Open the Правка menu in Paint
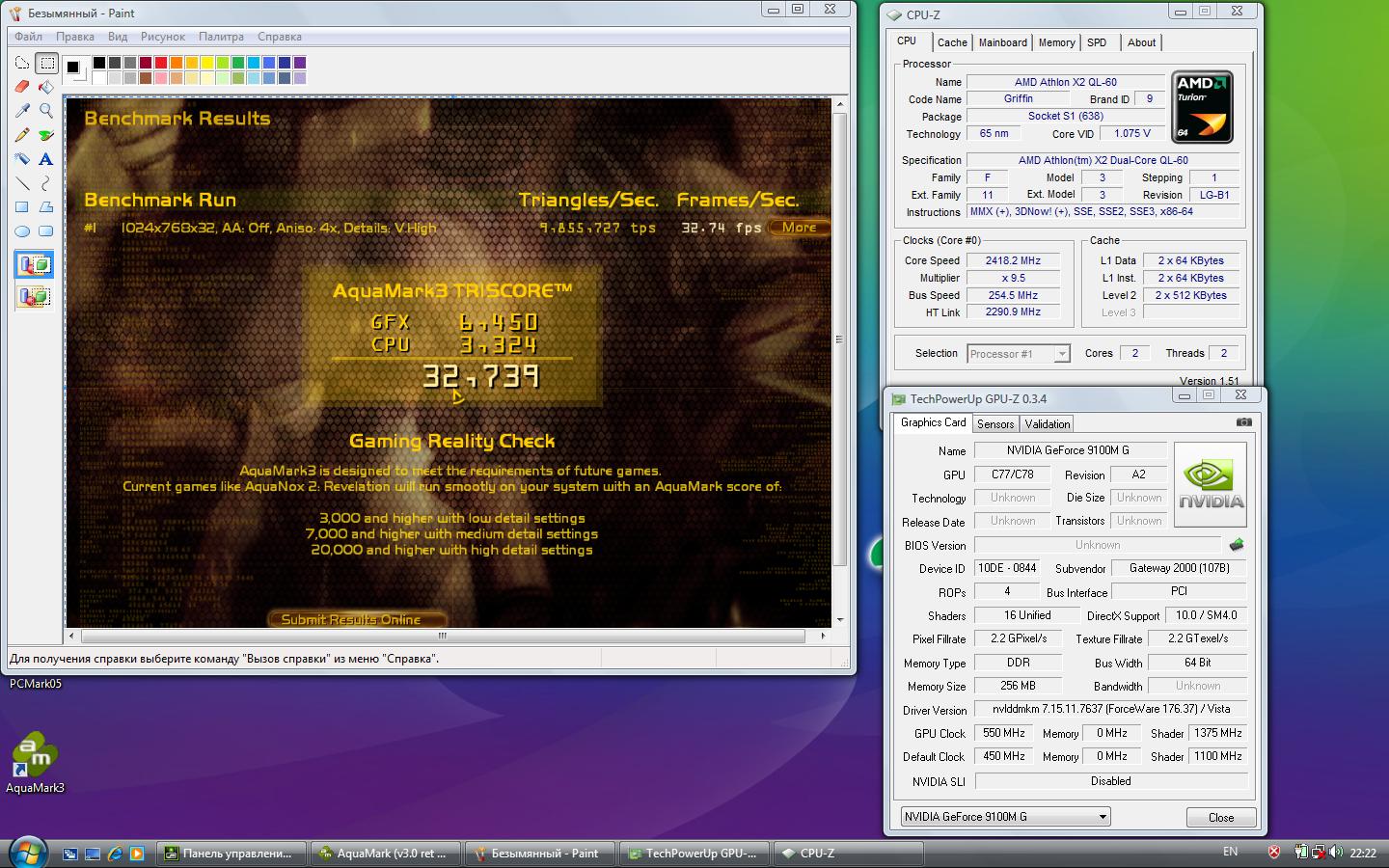 (x=75, y=37)
